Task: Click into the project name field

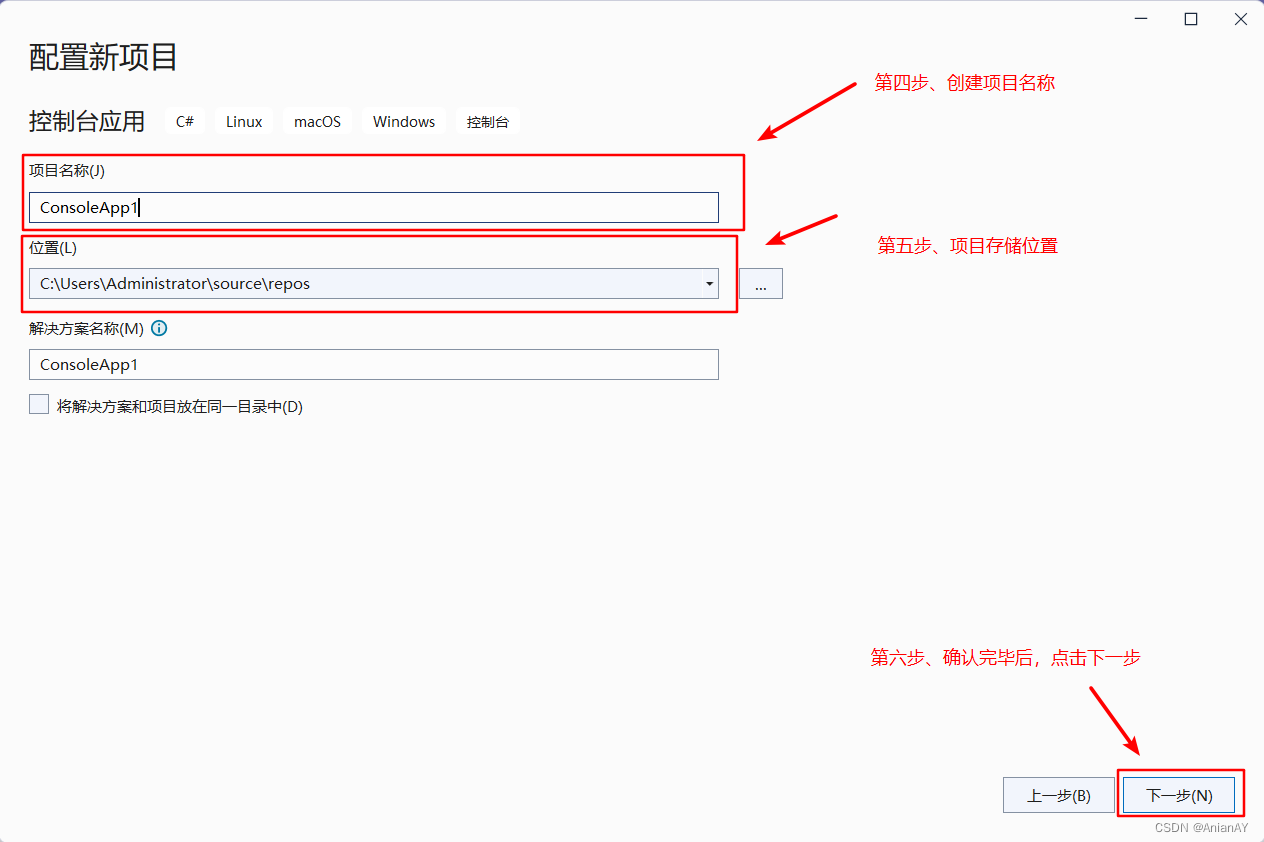Action: click(x=374, y=208)
